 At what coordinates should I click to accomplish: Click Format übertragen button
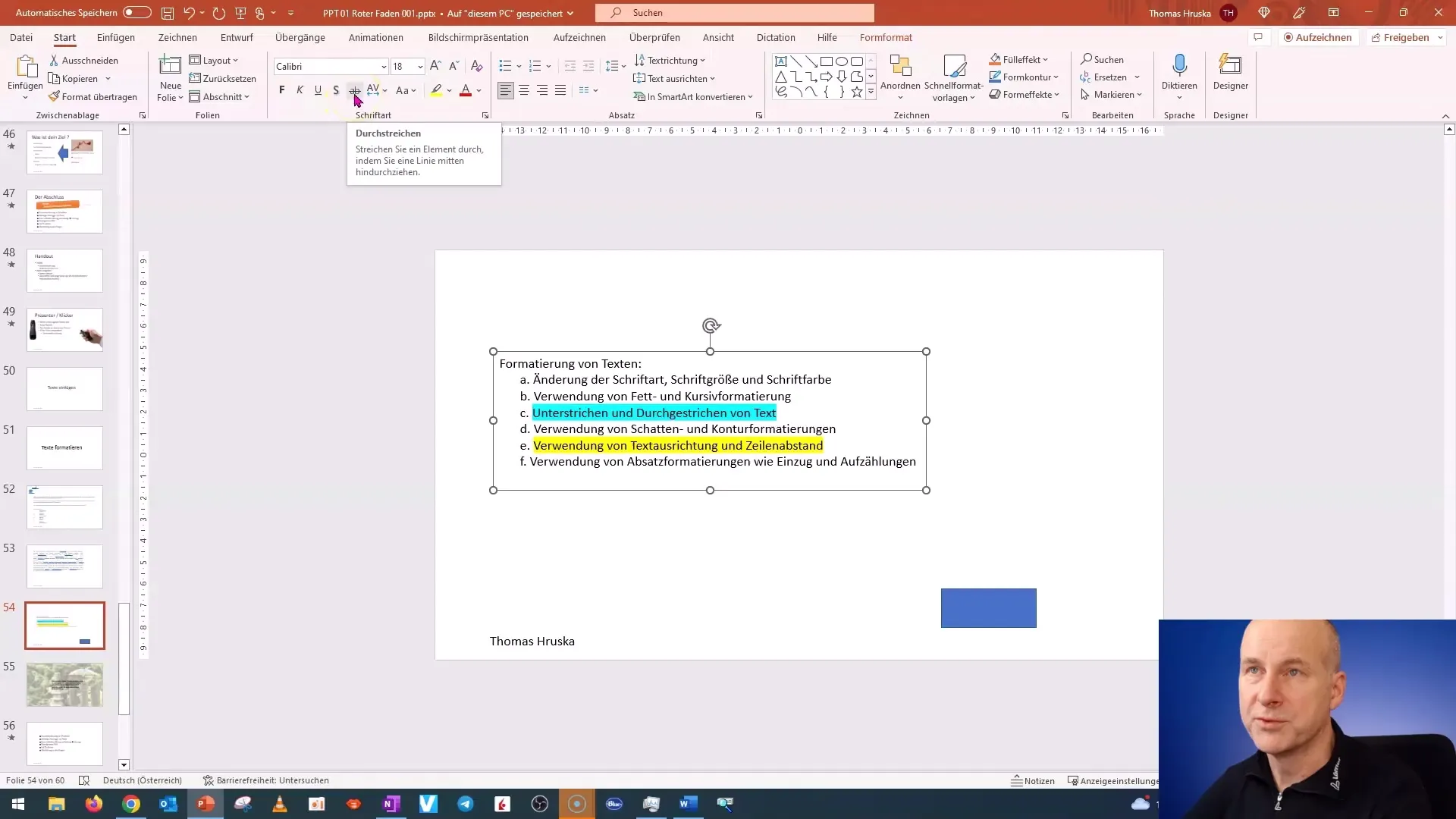(x=93, y=97)
